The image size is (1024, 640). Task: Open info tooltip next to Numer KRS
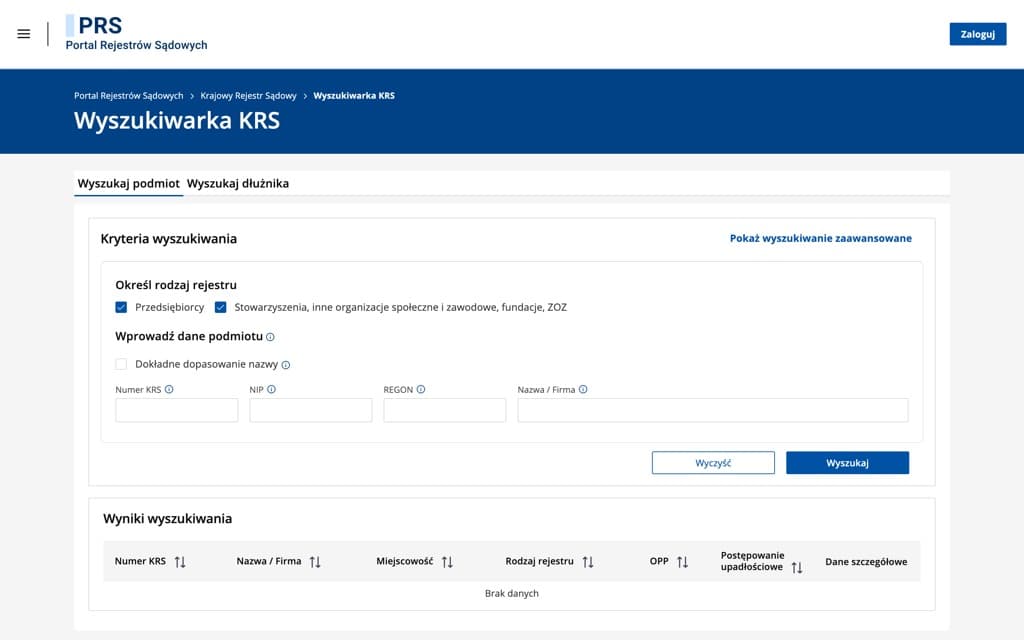coord(167,389)
